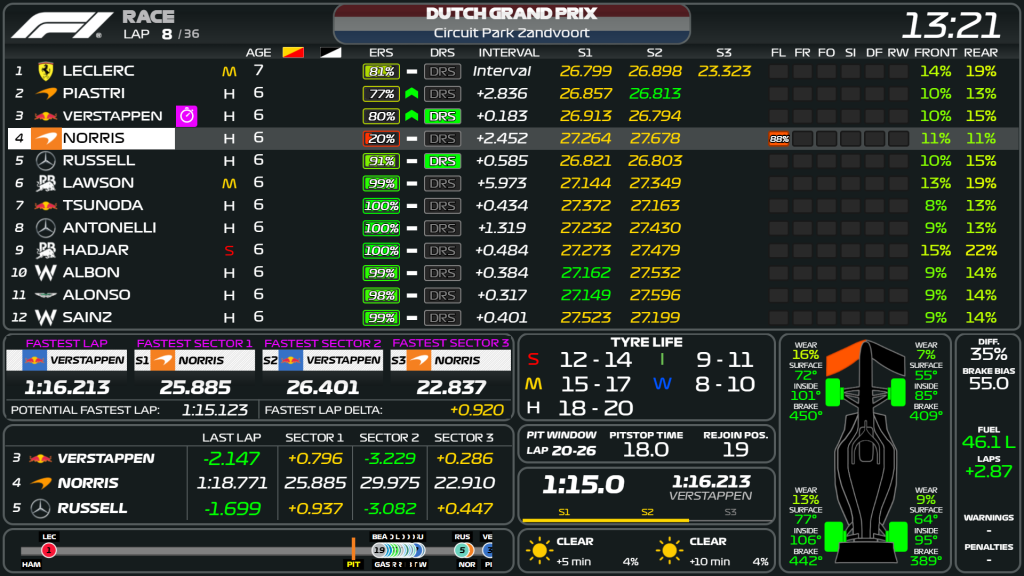The height and width of the screenshot is (576, 1024).
Task: Click the INTERVAL column header
Action: click(x=508, y=52)
